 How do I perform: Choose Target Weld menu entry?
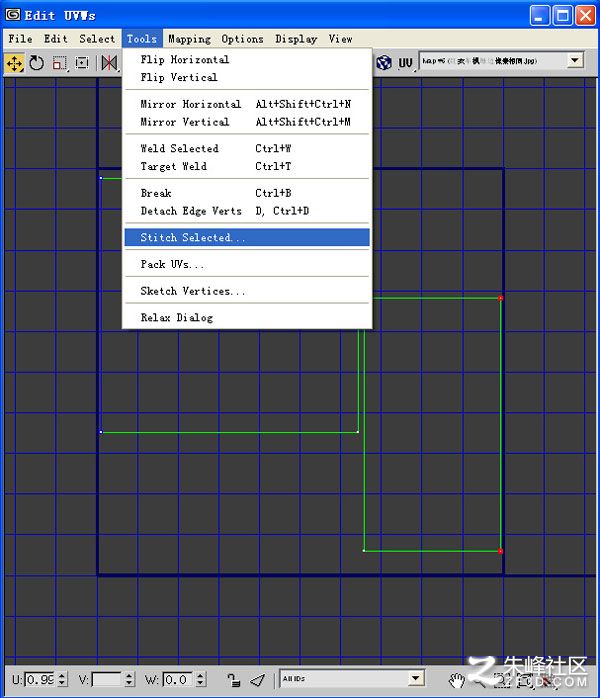247,166
